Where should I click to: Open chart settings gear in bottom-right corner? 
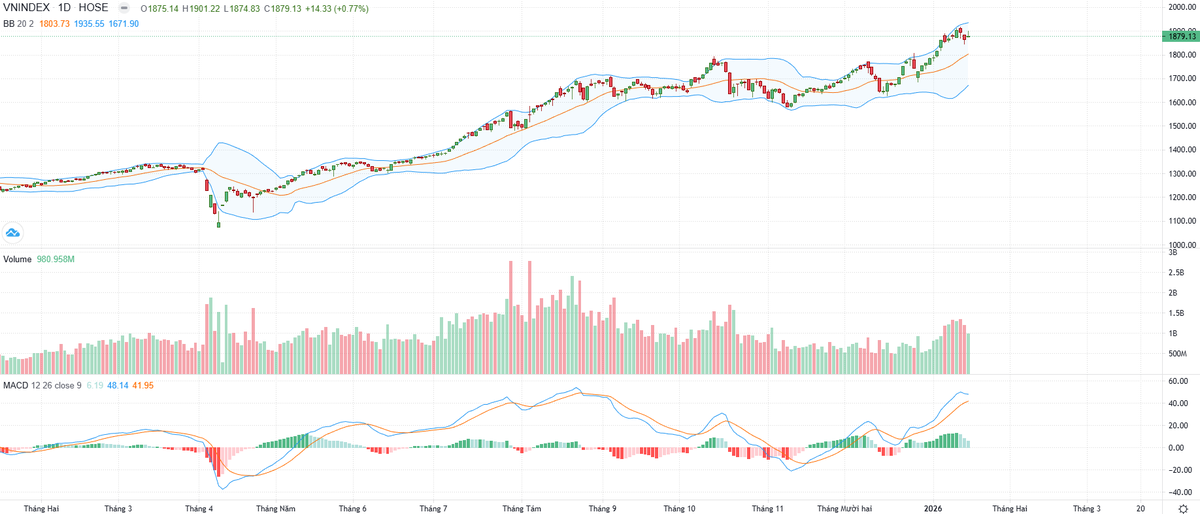click(x=1183, y=508)
